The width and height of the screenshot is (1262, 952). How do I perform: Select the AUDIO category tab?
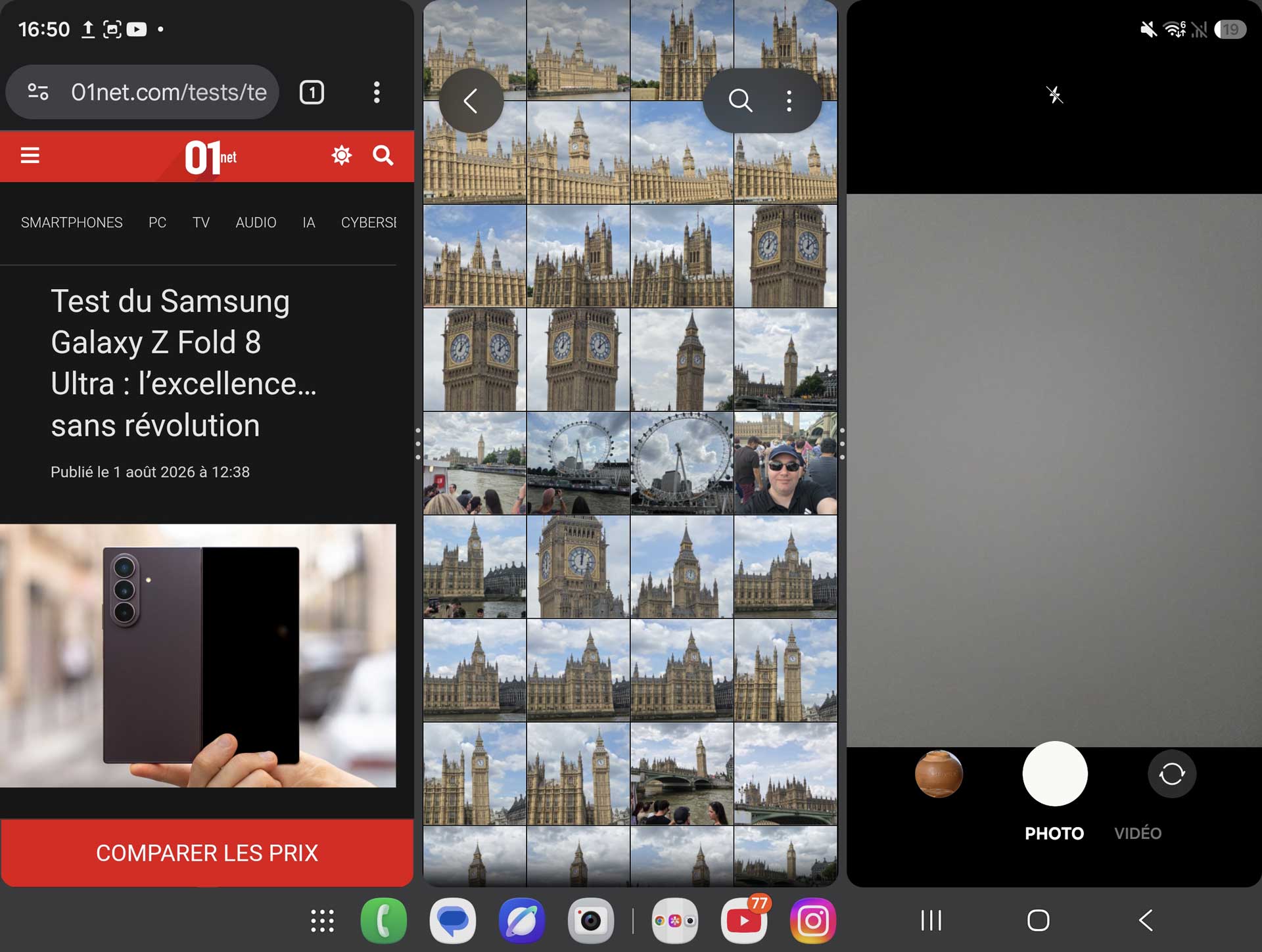(x=256, y=223)
